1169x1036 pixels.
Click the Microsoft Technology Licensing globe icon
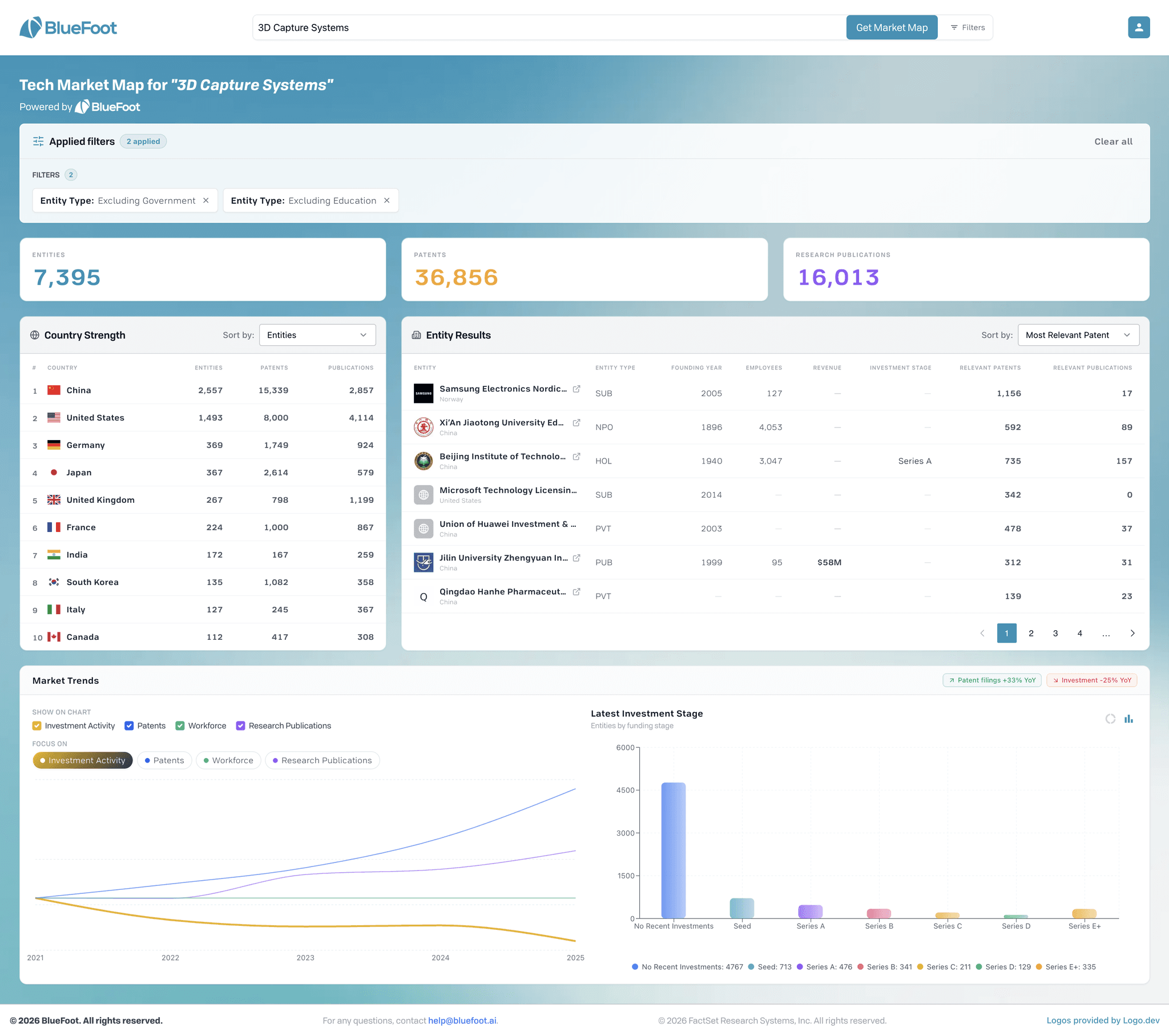coord(423,495)
